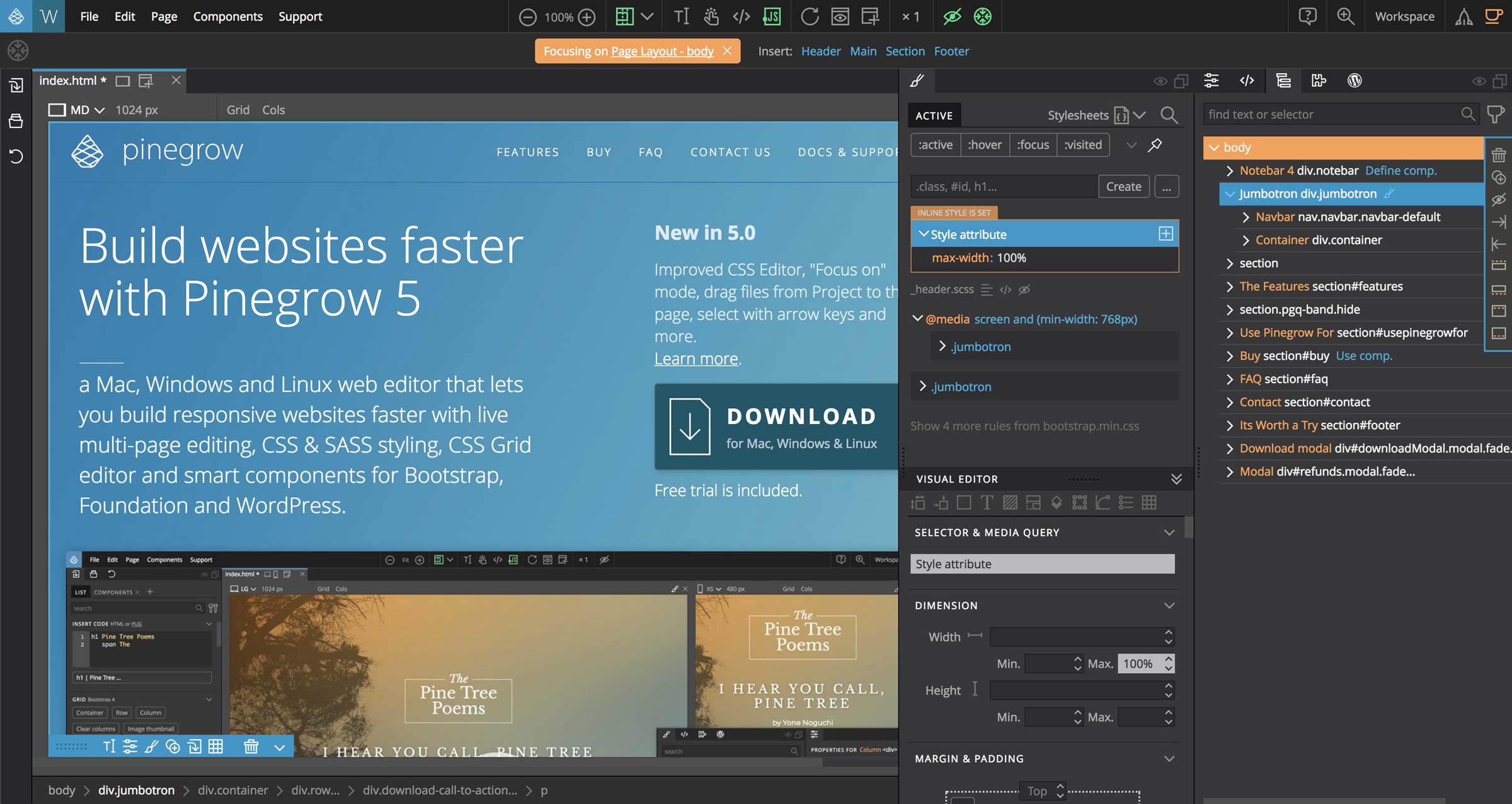Increase the Max width stepper value

1169,659
